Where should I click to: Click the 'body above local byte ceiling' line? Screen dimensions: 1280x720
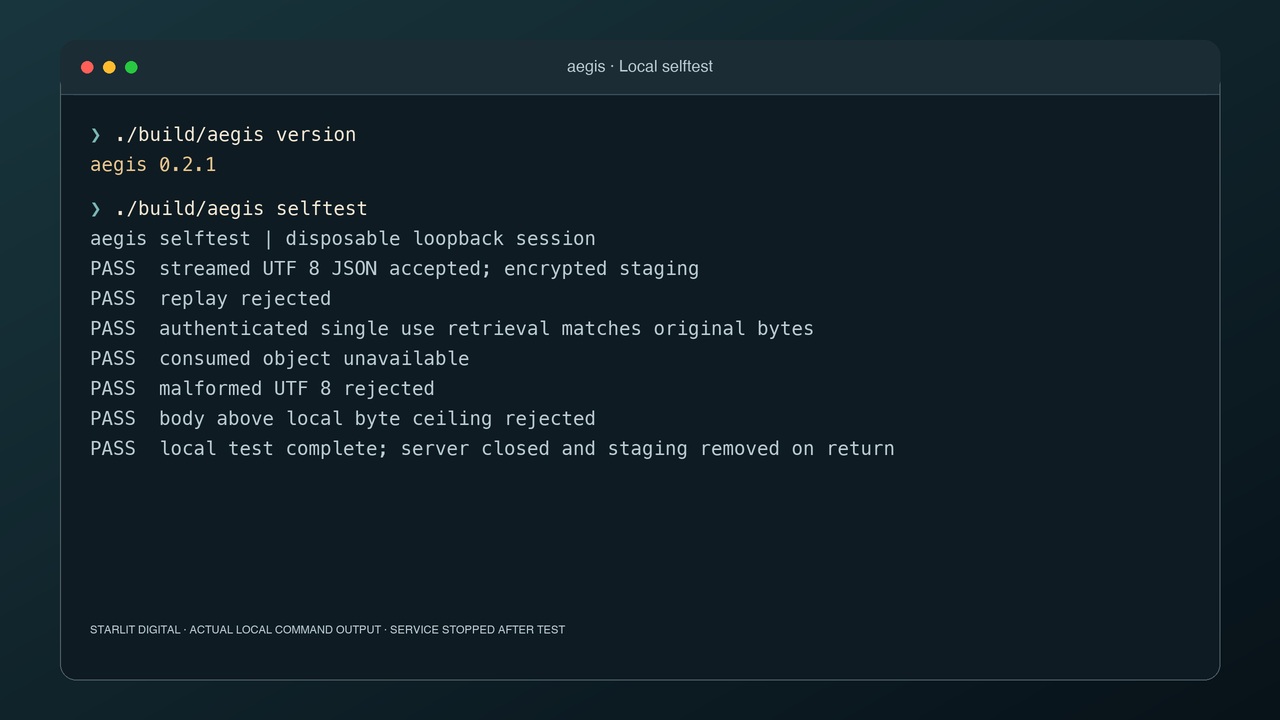tap(343, 418)
